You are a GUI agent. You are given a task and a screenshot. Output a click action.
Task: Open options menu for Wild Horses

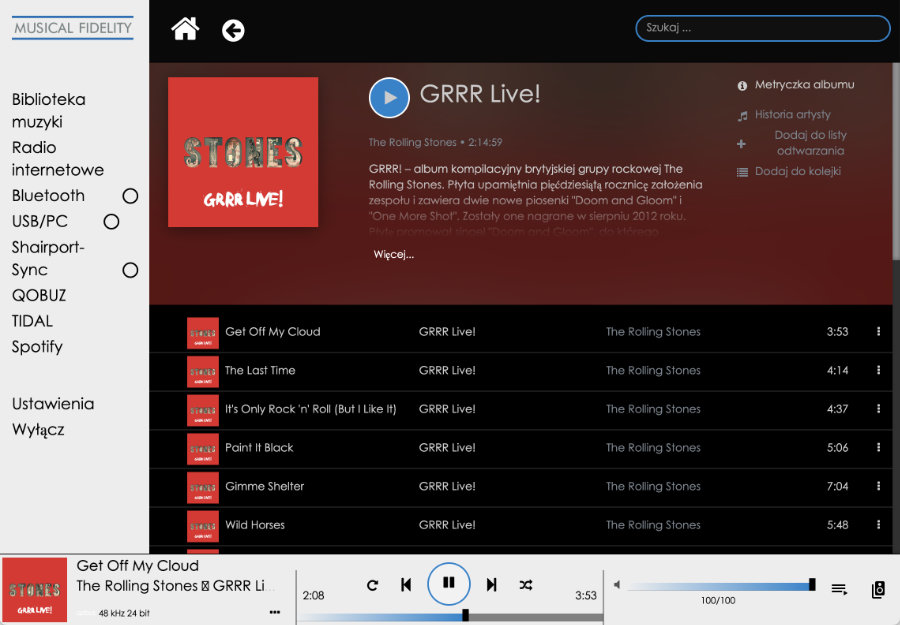coord(878,525)
